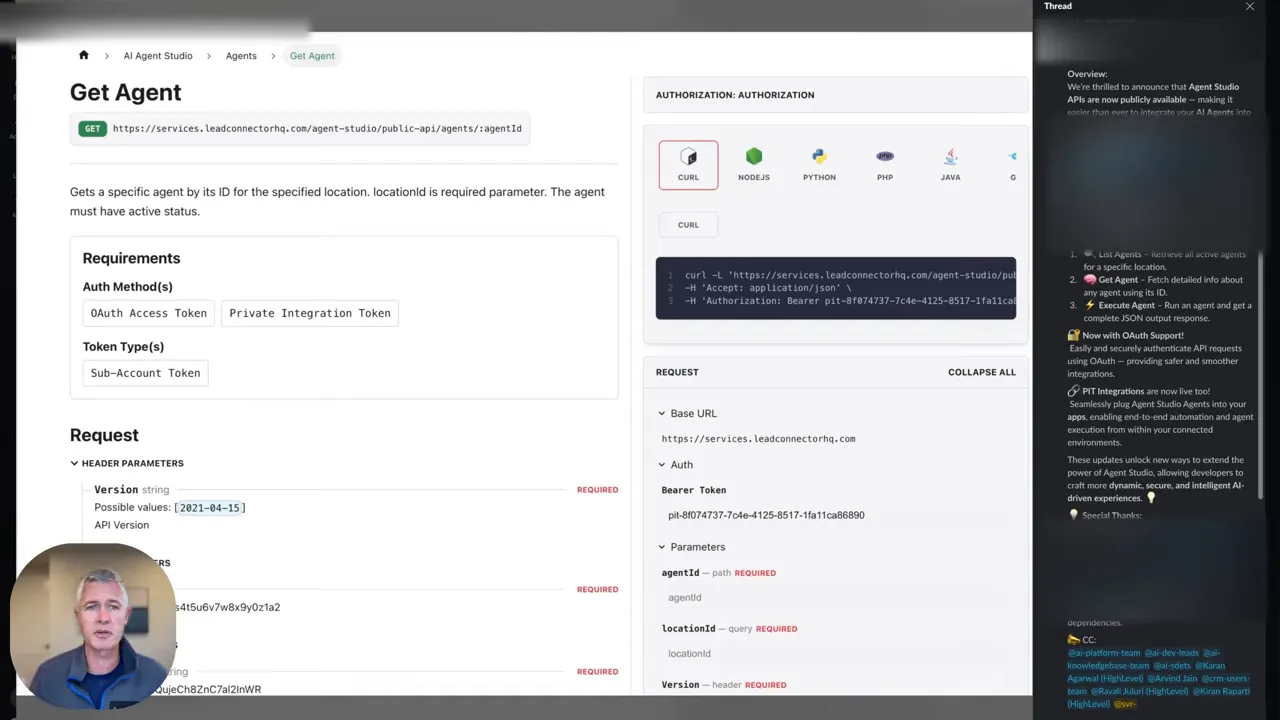Screen dimensions: 1280x720
Task: Collapse the HEADER PARAMETERS section
Action: [x=74, y=463]
